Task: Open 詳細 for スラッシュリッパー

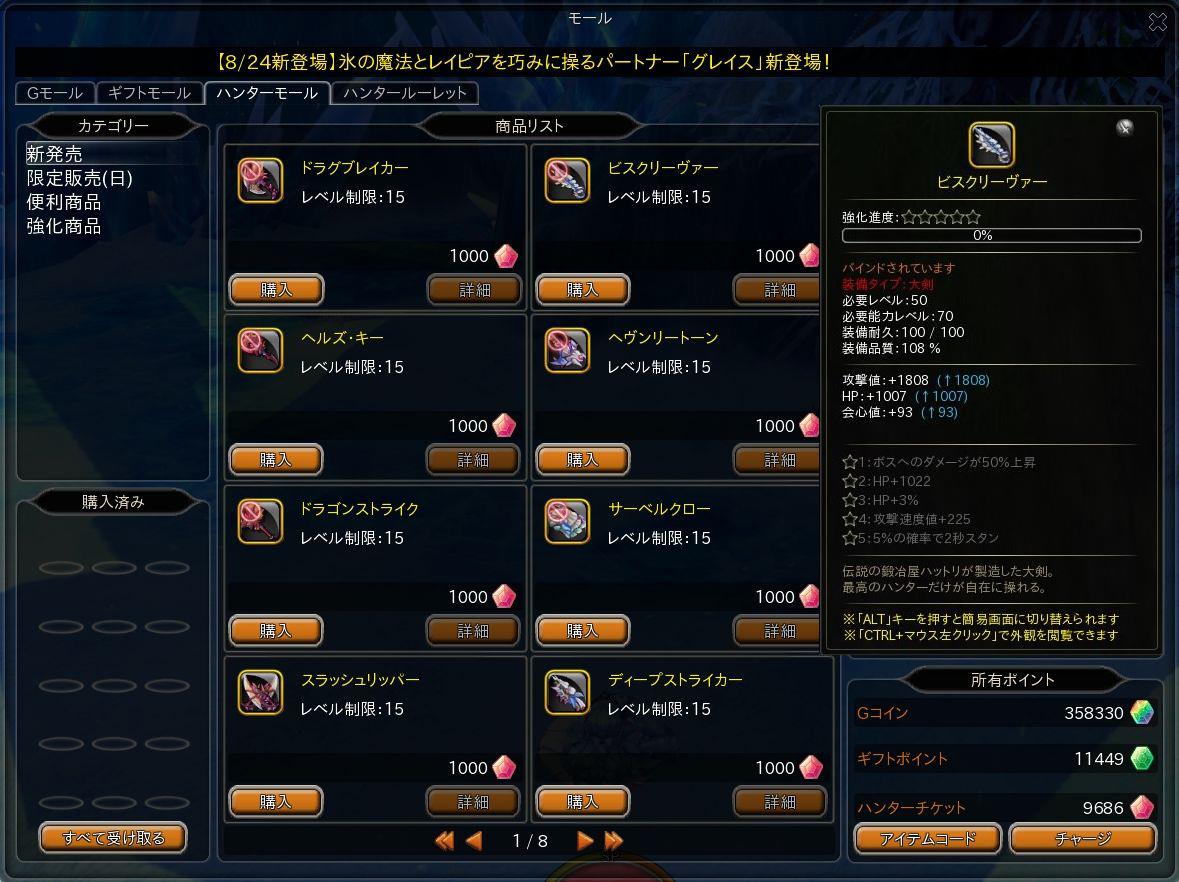Action: (x=473, y=802)
